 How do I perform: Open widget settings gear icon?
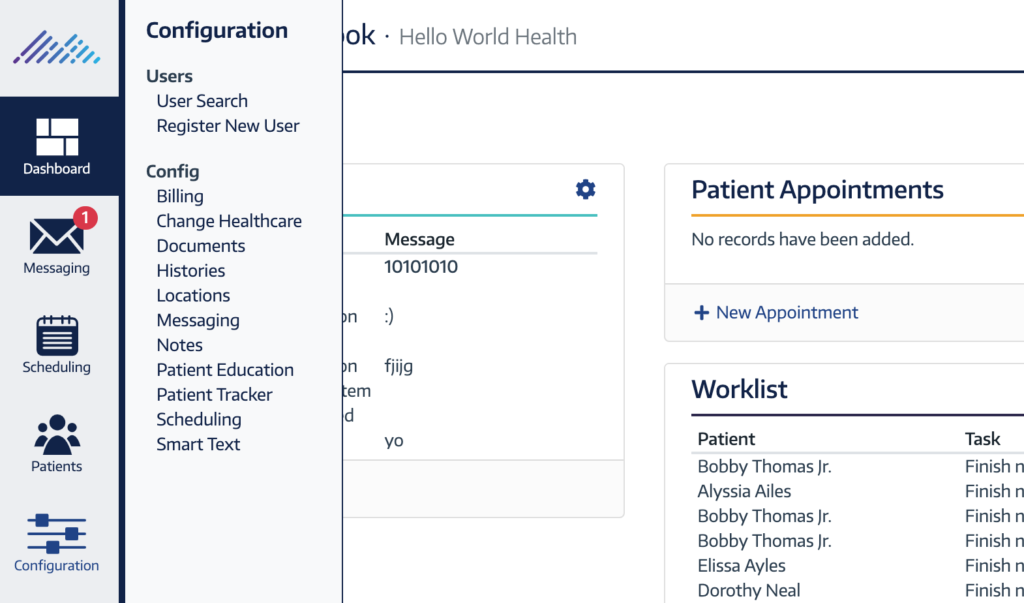(586, 190)
